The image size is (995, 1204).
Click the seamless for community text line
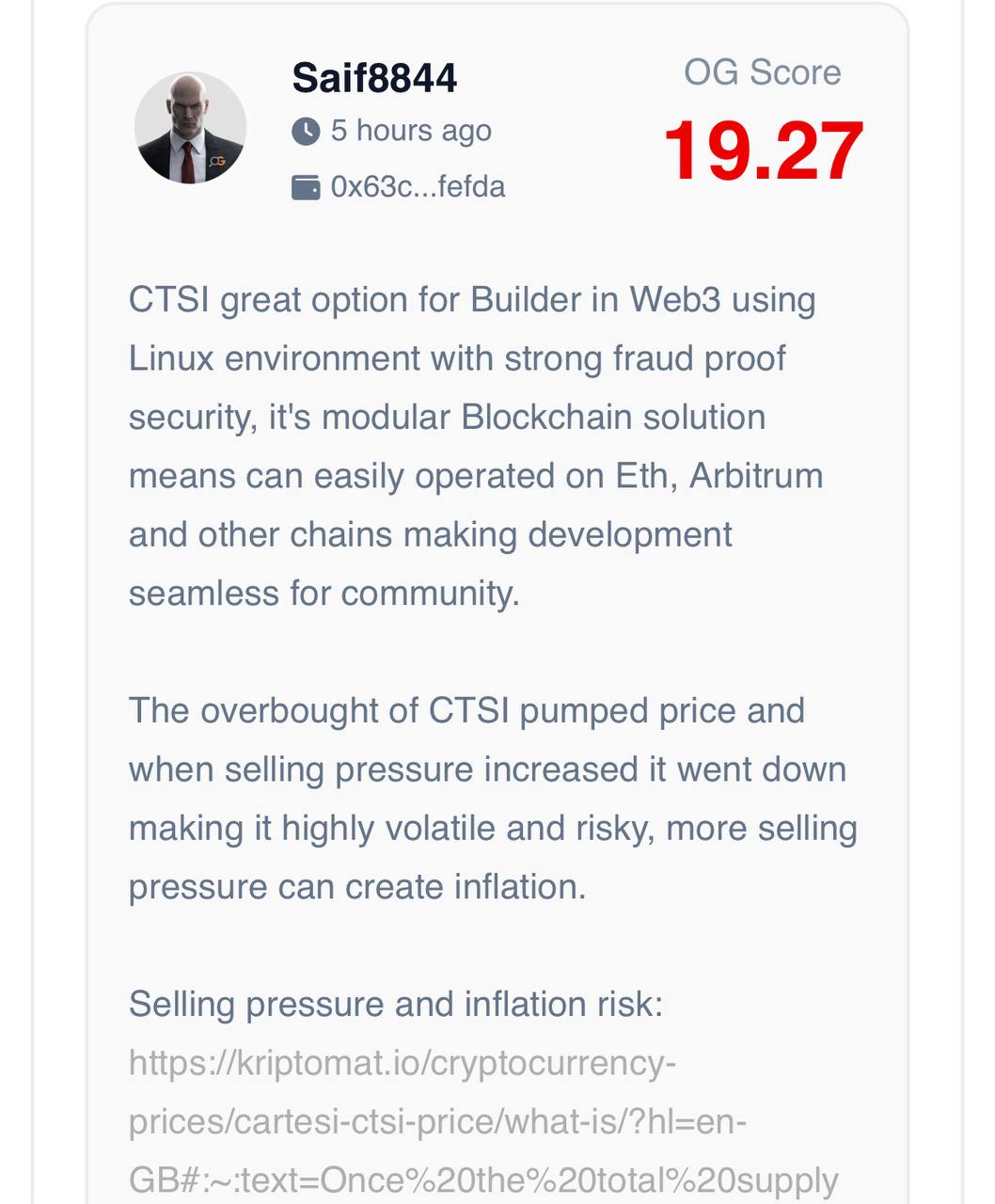[x=324, y=594]
